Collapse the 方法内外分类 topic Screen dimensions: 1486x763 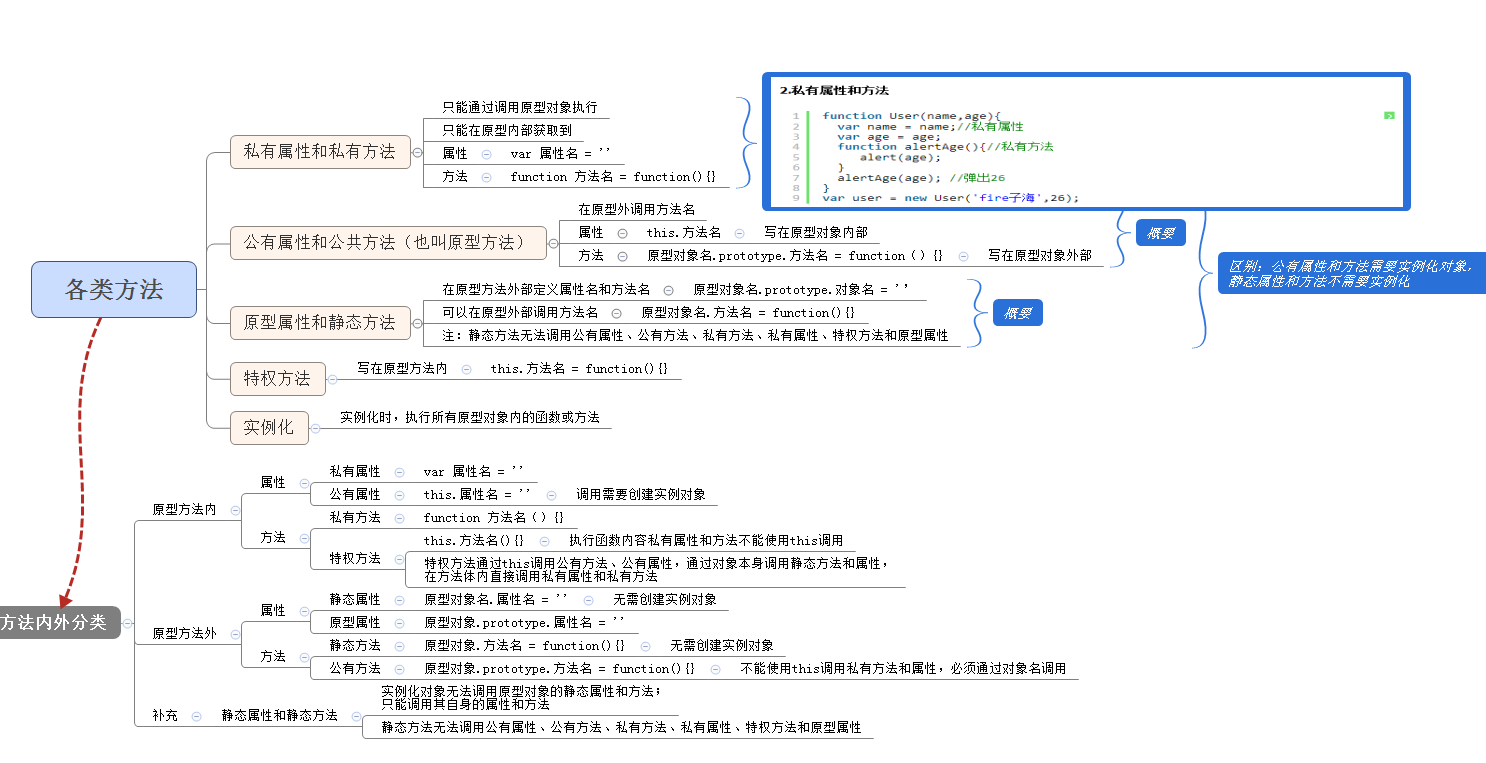(x=127, y=623)
